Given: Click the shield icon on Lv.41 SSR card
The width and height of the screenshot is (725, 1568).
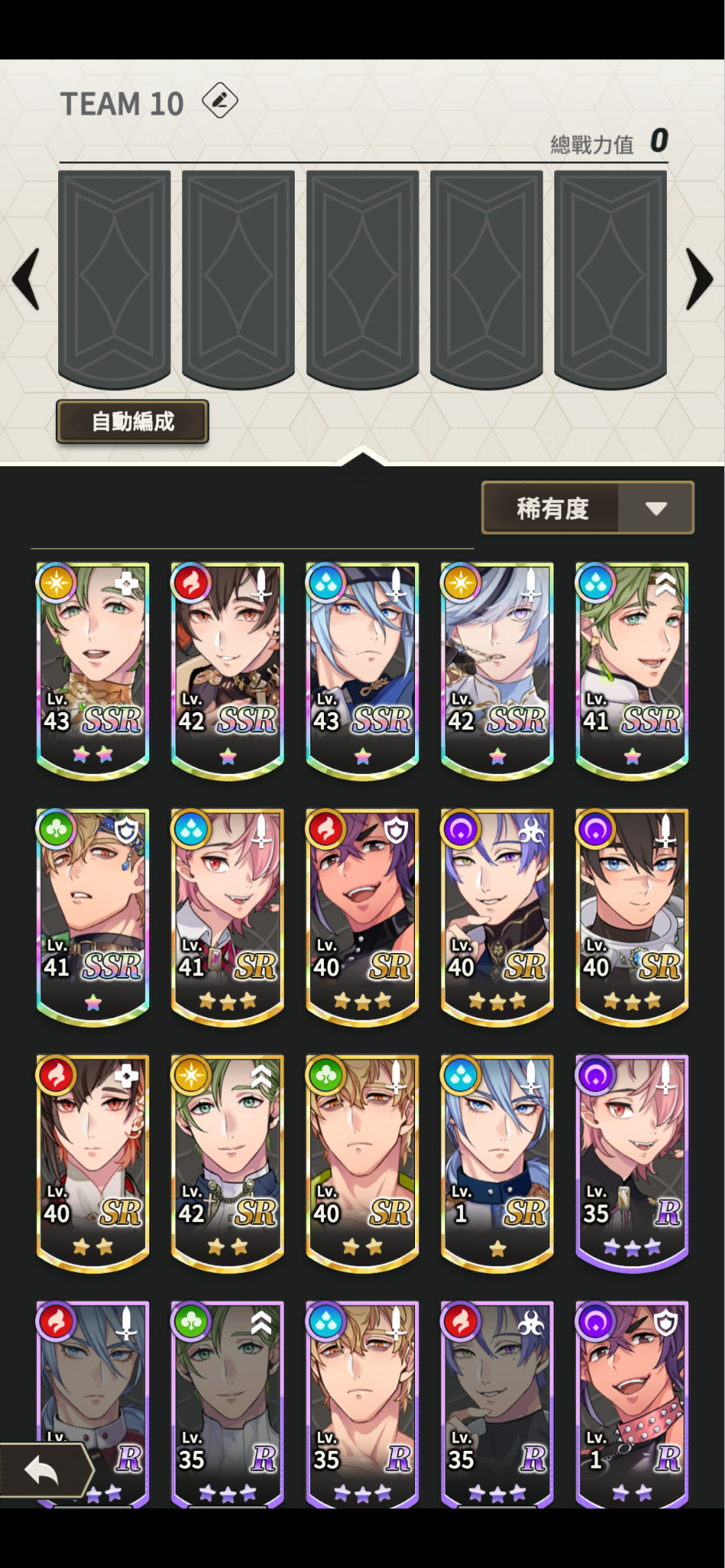Looking at the screenshot, I should coord(126,830).
